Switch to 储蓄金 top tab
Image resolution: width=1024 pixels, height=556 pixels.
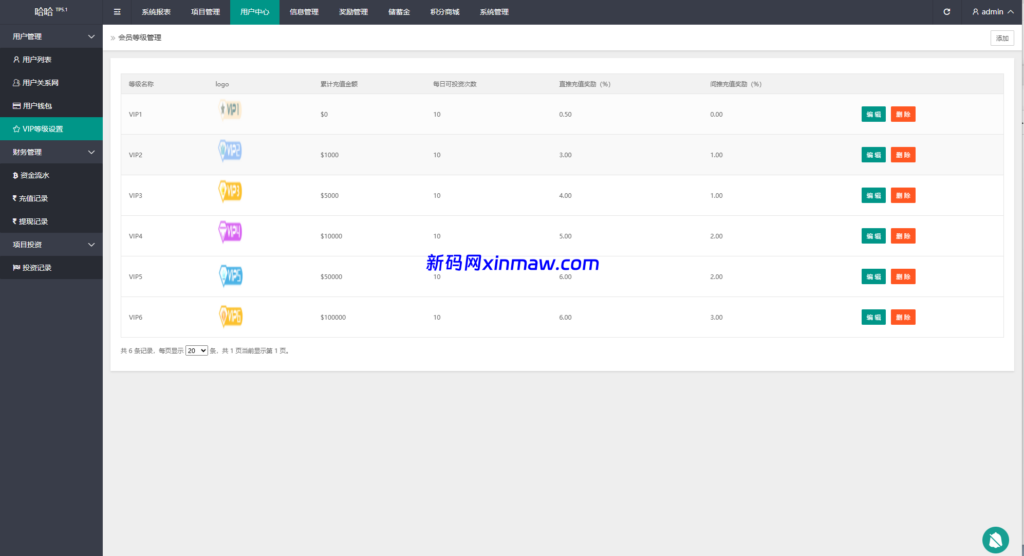coord(399,12)
